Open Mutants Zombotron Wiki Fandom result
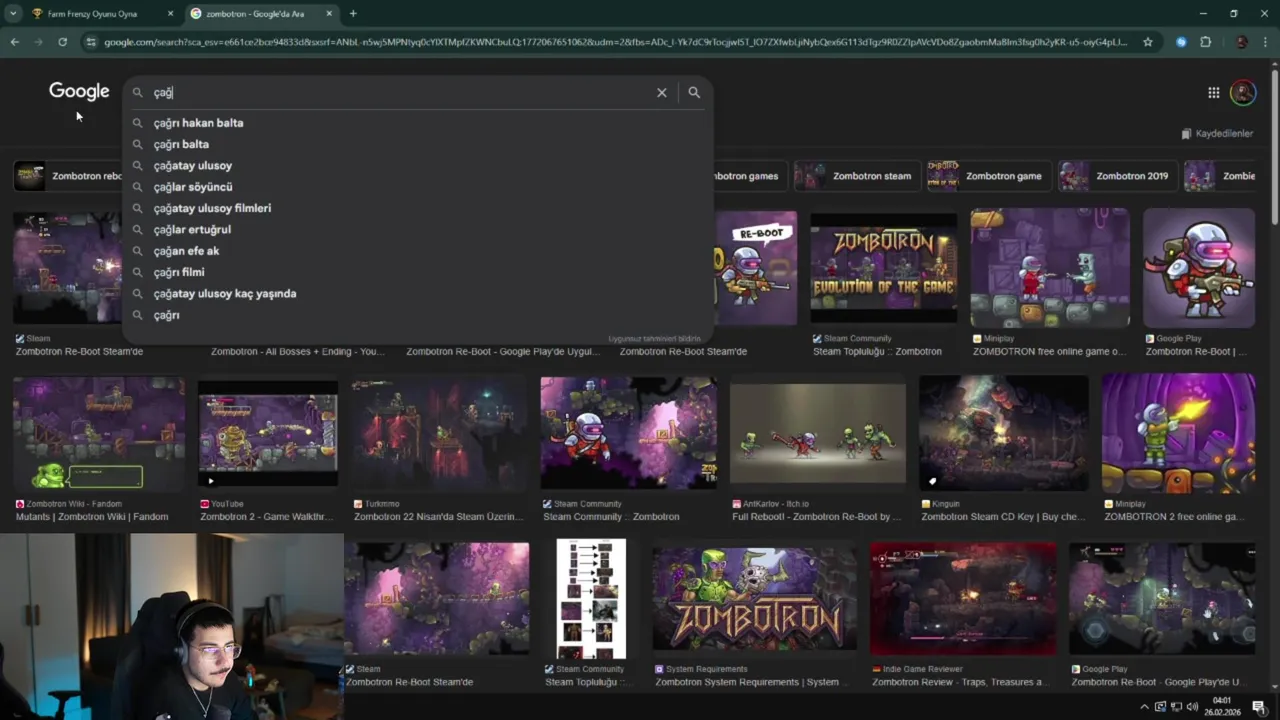This screenshot has height=720, width=1280. click(x=92, y=517)
